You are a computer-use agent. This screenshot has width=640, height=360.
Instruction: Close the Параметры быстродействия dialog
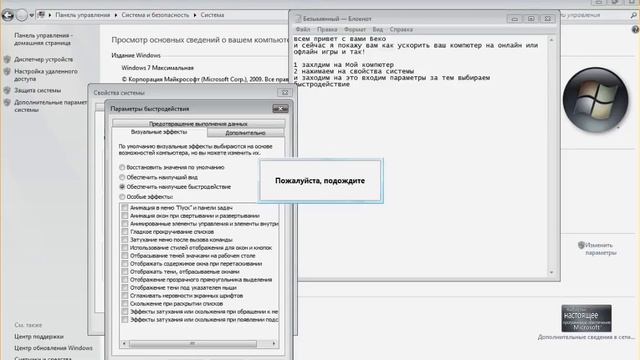pos(280,109)
